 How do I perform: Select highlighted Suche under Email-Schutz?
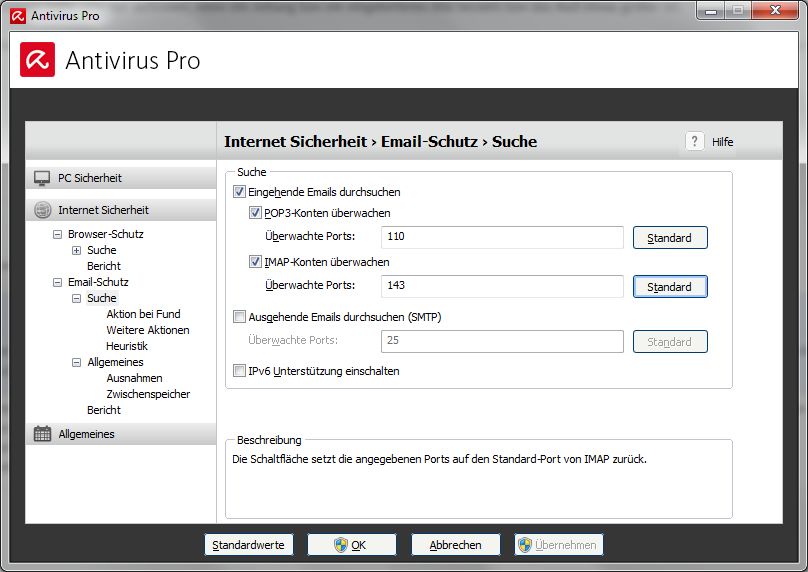(102, 298)
